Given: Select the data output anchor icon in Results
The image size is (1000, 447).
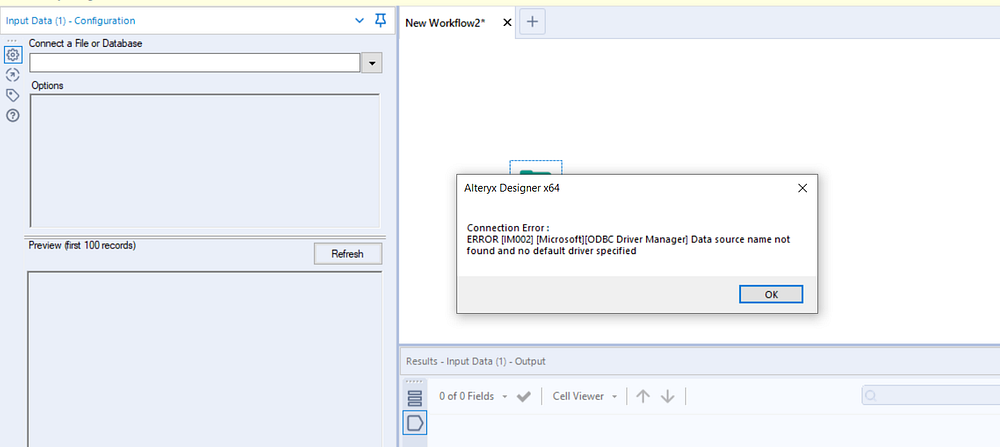Looking at the screenshot, I should pos(415,423).
